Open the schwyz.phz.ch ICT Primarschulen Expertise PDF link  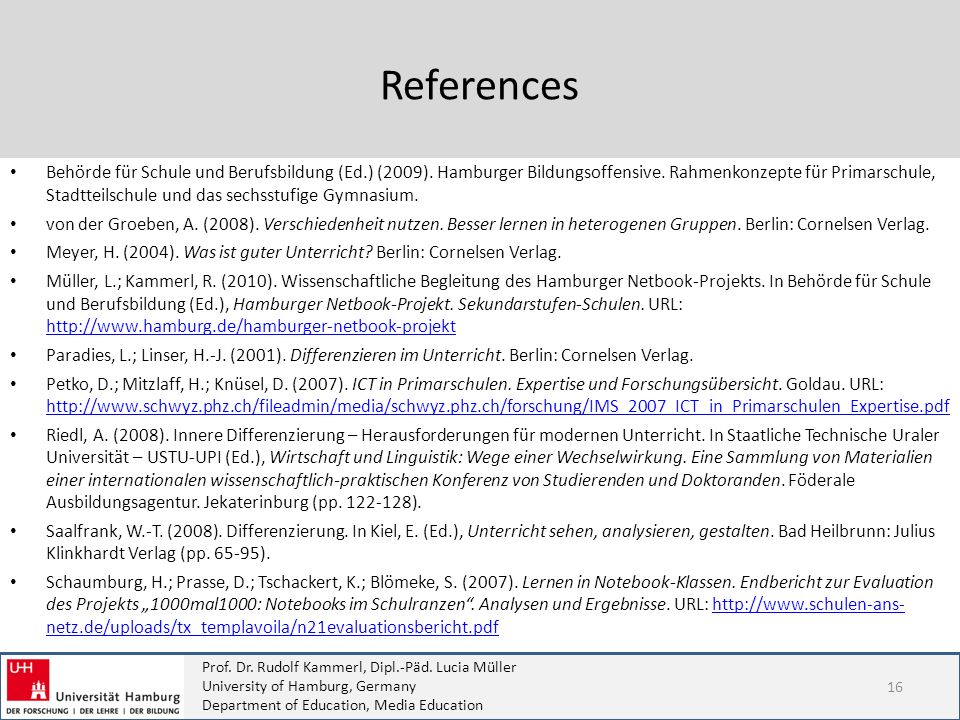(x=498, y=407)
